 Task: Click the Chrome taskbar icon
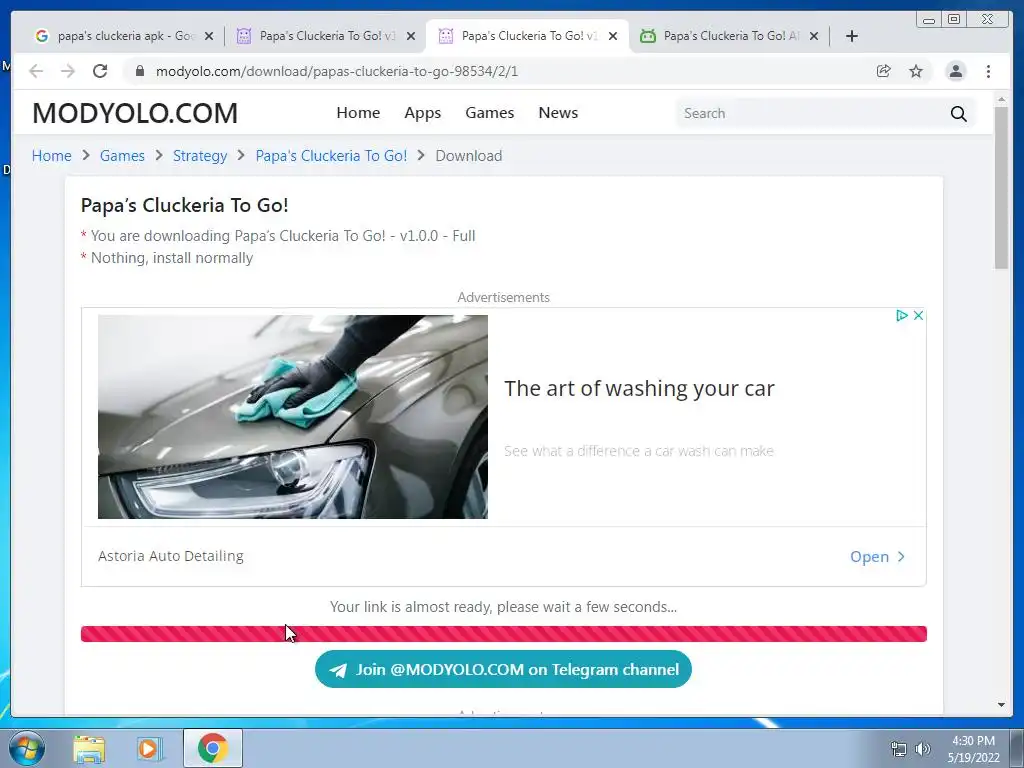point(213,748)
